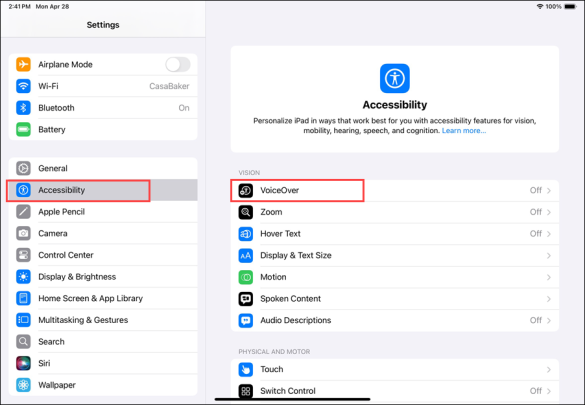Select the Siri icon in sidebar
The width and height of the screenshot is (585, 405).
click(x=23, y=363)
